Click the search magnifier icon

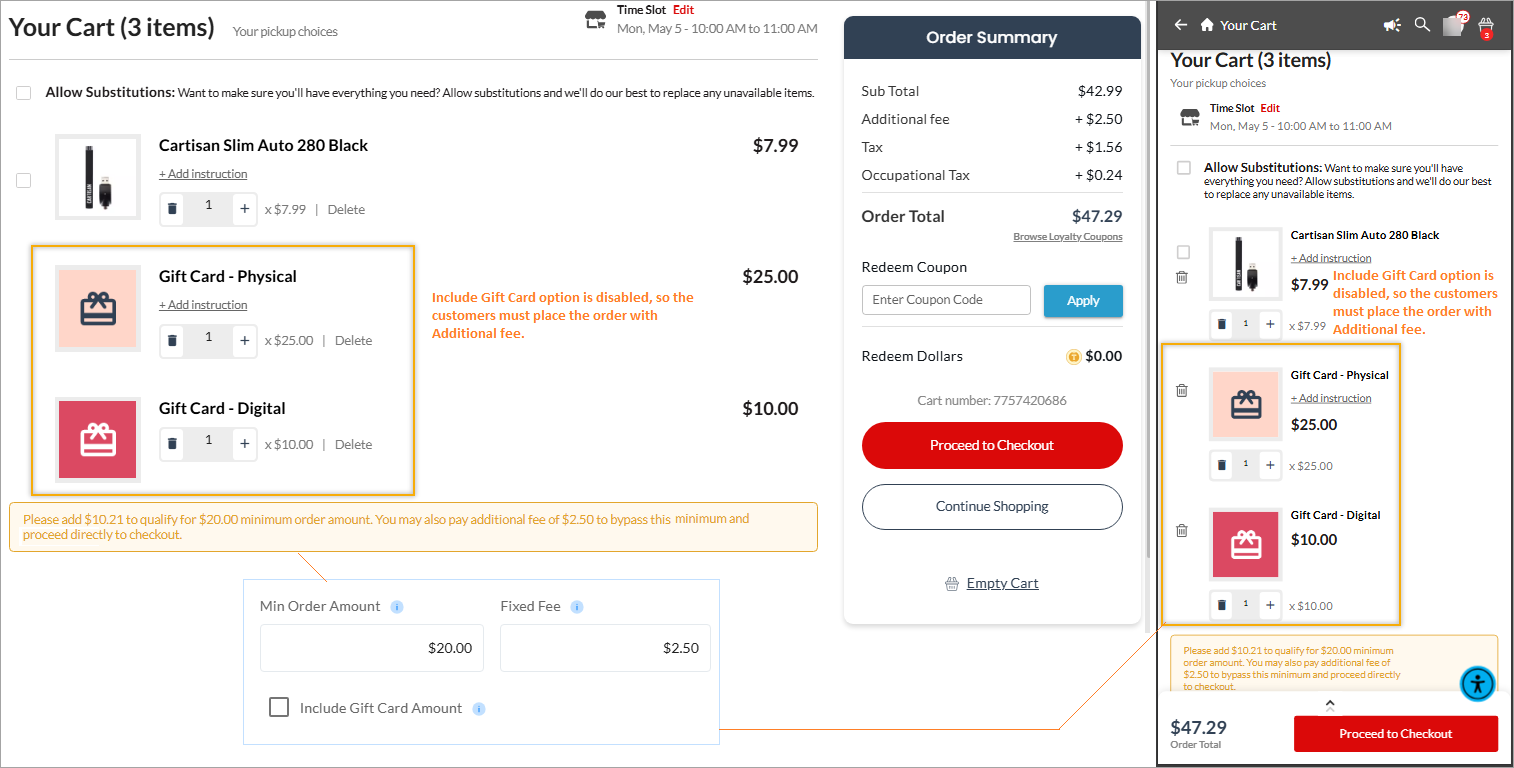[x=1422, y=25]
